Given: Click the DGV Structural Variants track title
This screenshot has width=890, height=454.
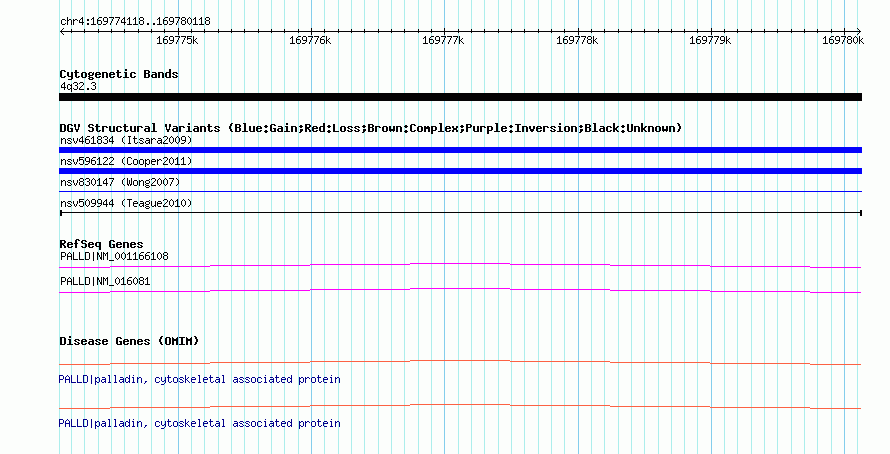Looking at the screenshot, I should tap(371, 128).
